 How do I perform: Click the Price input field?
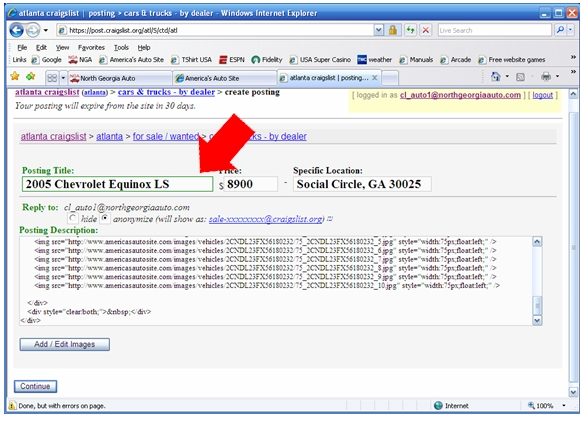click(251, 184)
